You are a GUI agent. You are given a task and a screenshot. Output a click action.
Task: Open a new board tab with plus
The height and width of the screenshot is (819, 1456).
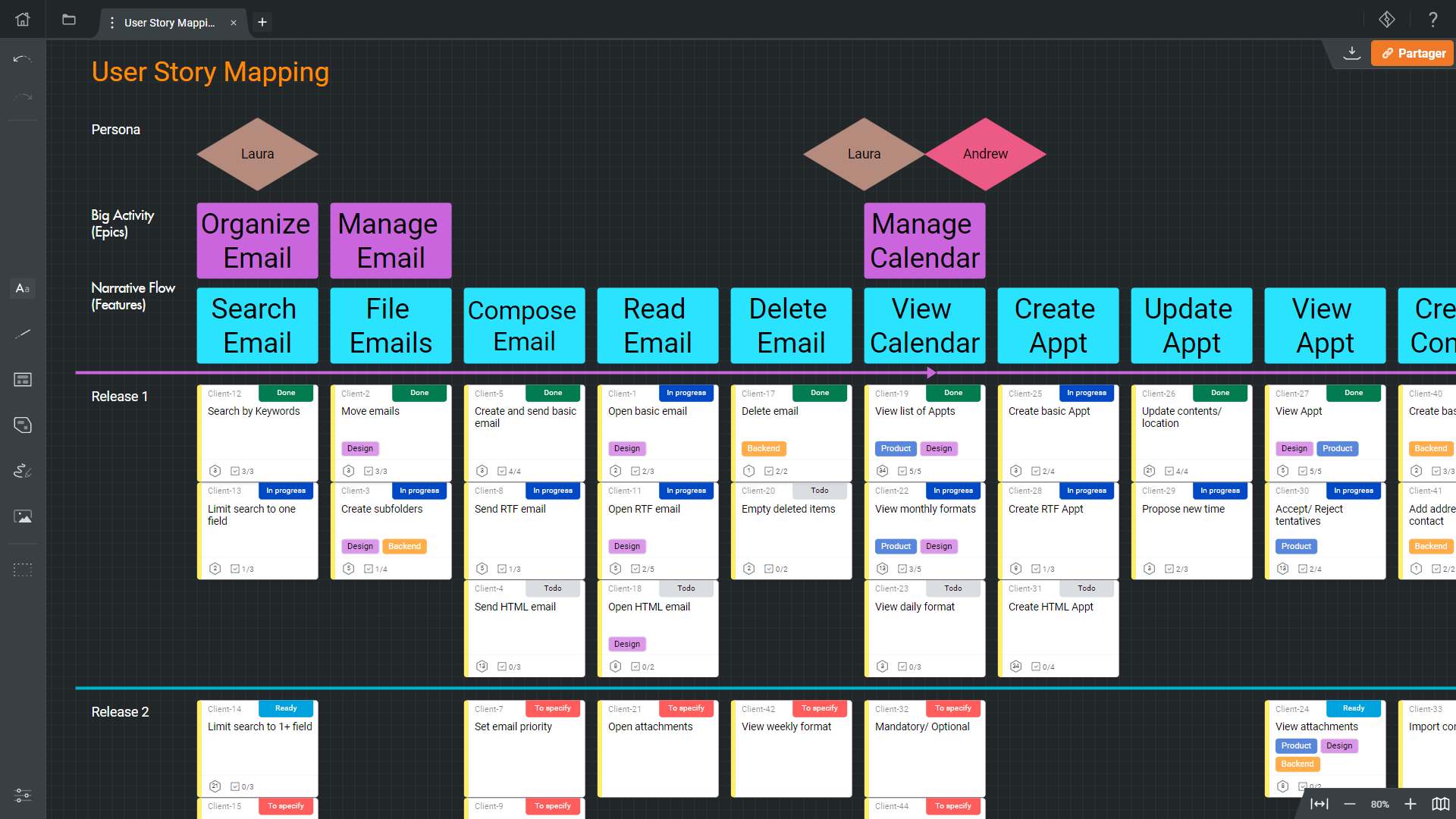(262, 23)
